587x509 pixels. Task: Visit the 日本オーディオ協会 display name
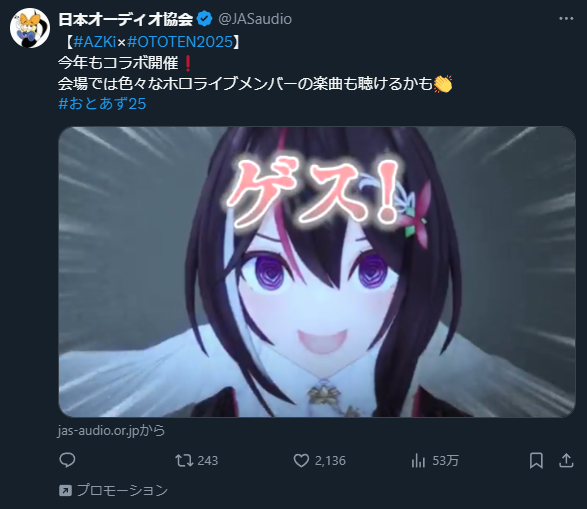click(x=126, y=19)
